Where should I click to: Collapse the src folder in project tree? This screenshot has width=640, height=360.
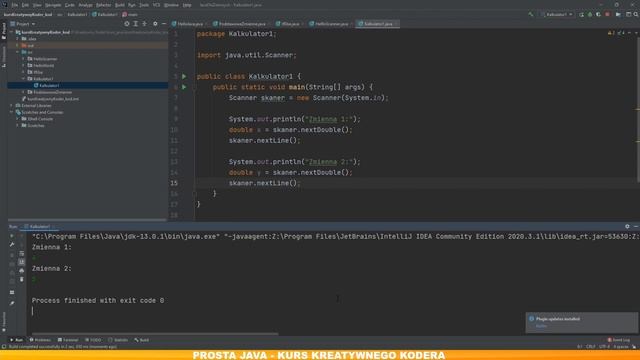click(18, 52)
